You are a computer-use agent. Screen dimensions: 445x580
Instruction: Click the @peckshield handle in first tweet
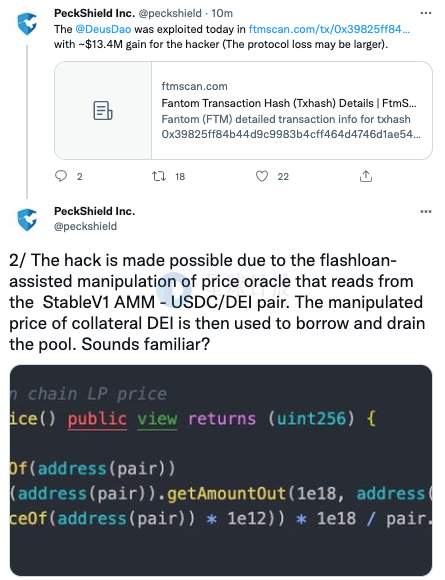pyautogui.click(x=170, y=13)
